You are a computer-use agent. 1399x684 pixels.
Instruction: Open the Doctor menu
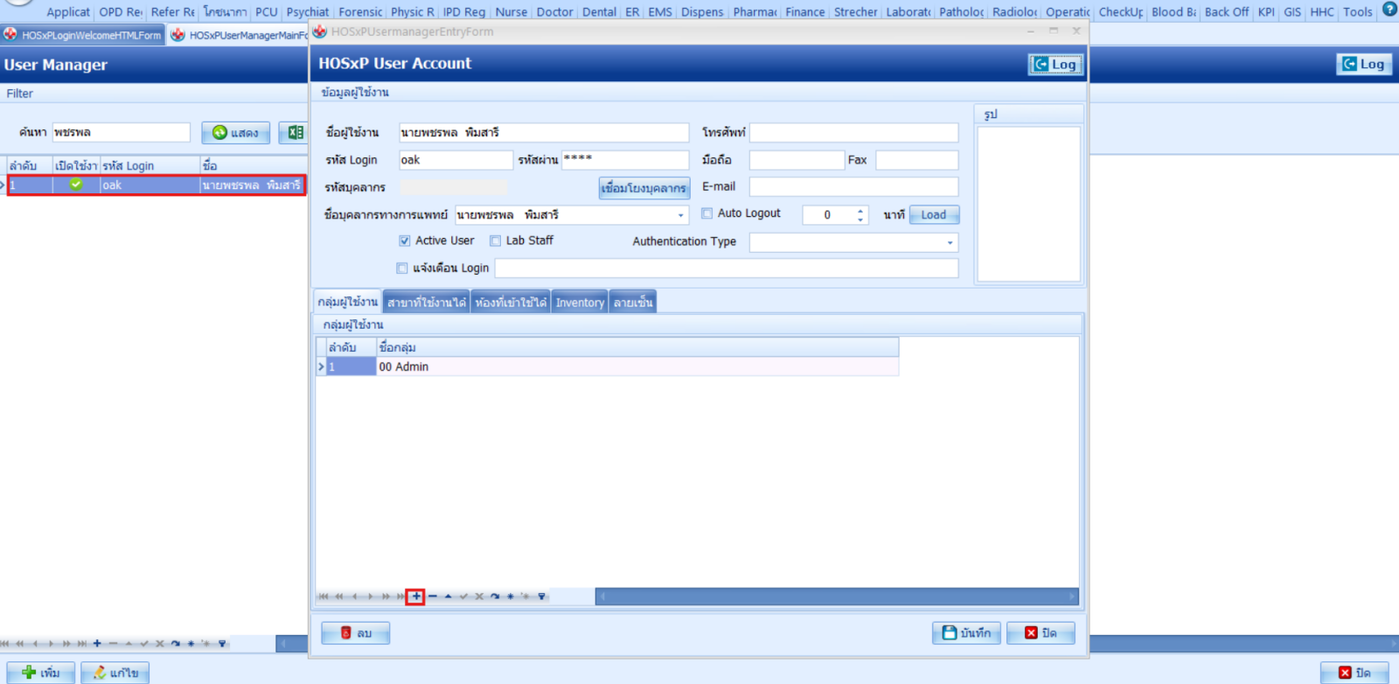(x=554, y=12)
